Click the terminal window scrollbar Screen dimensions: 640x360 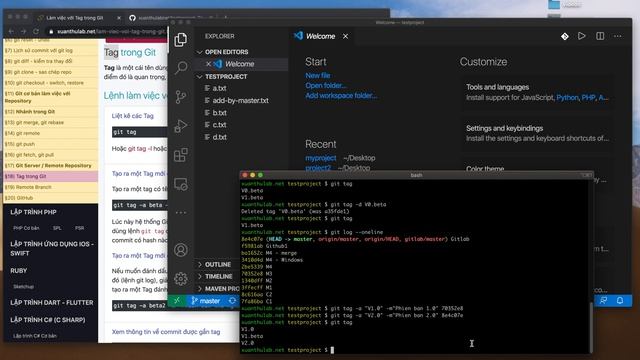[590, 327]
